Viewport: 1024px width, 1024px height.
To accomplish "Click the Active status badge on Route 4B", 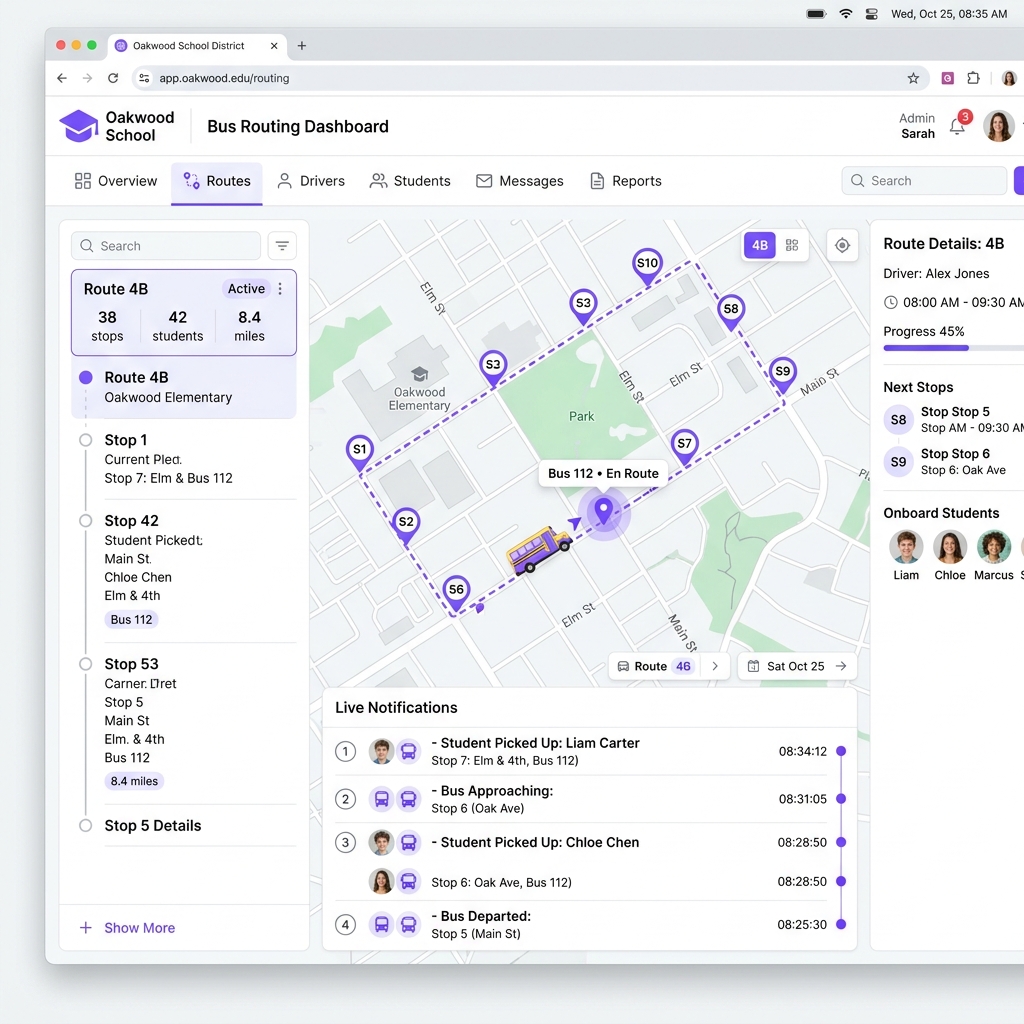I will pos(246,289).
